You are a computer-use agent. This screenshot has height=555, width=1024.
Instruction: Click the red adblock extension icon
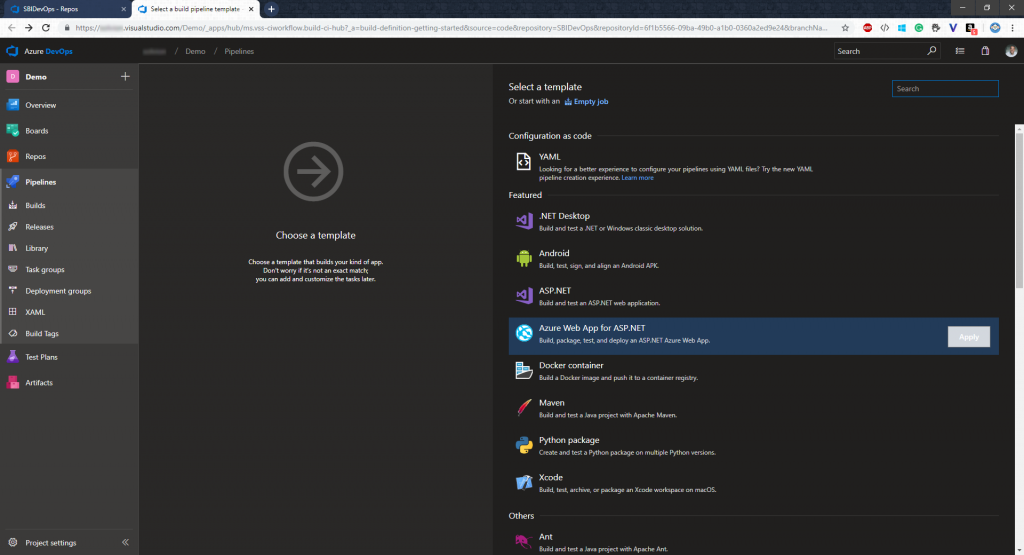[x=867, y=27]
